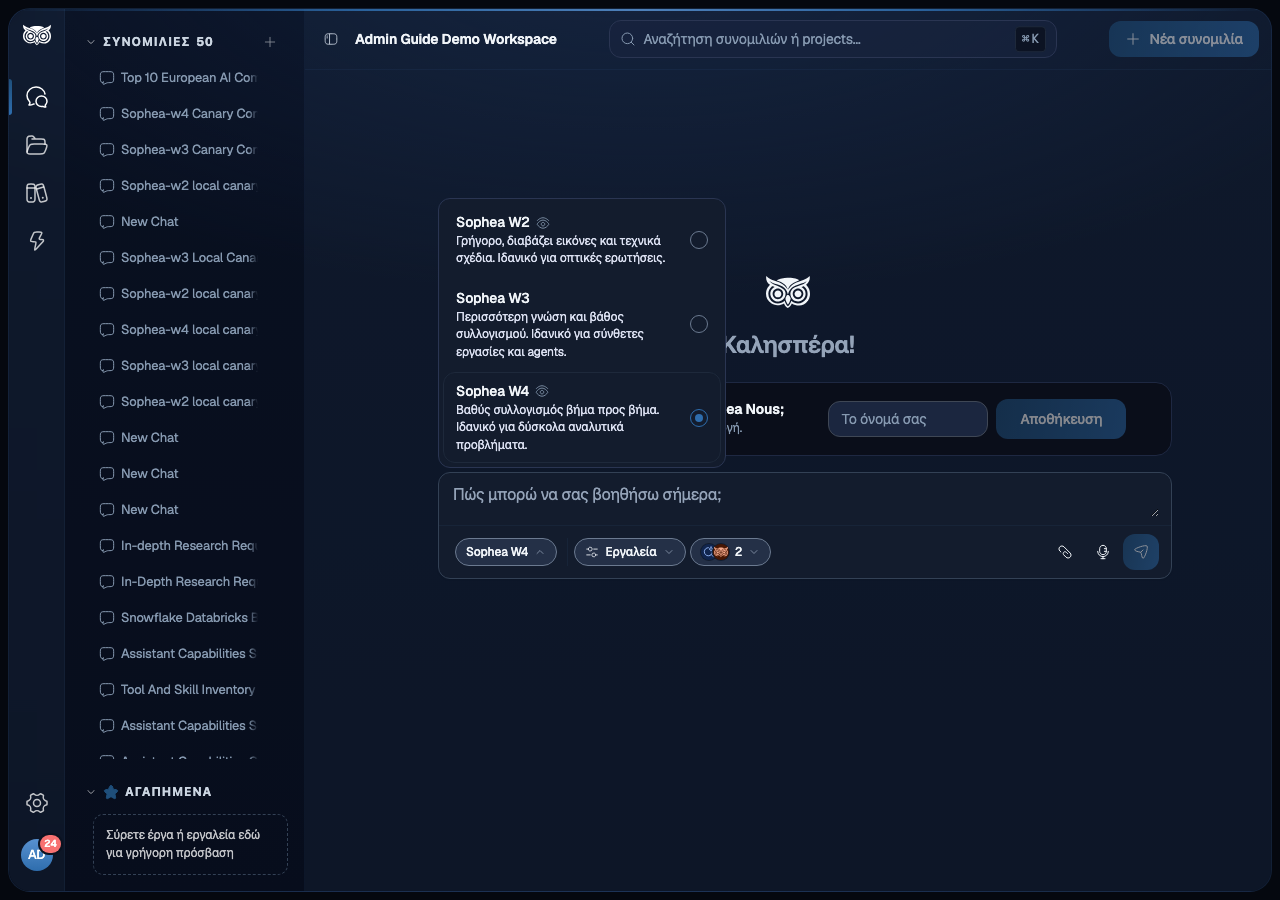Viewport: 1280px width, 900px height.
Task: Click the favorites drop area Σύρετε έργα ή εργαλεία
Action: click(190, 844)
